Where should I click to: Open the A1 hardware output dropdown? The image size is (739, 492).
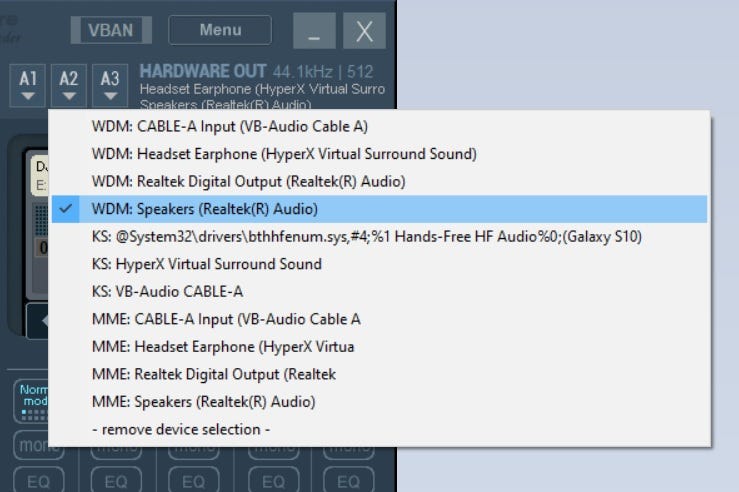(x=27, y=85)
